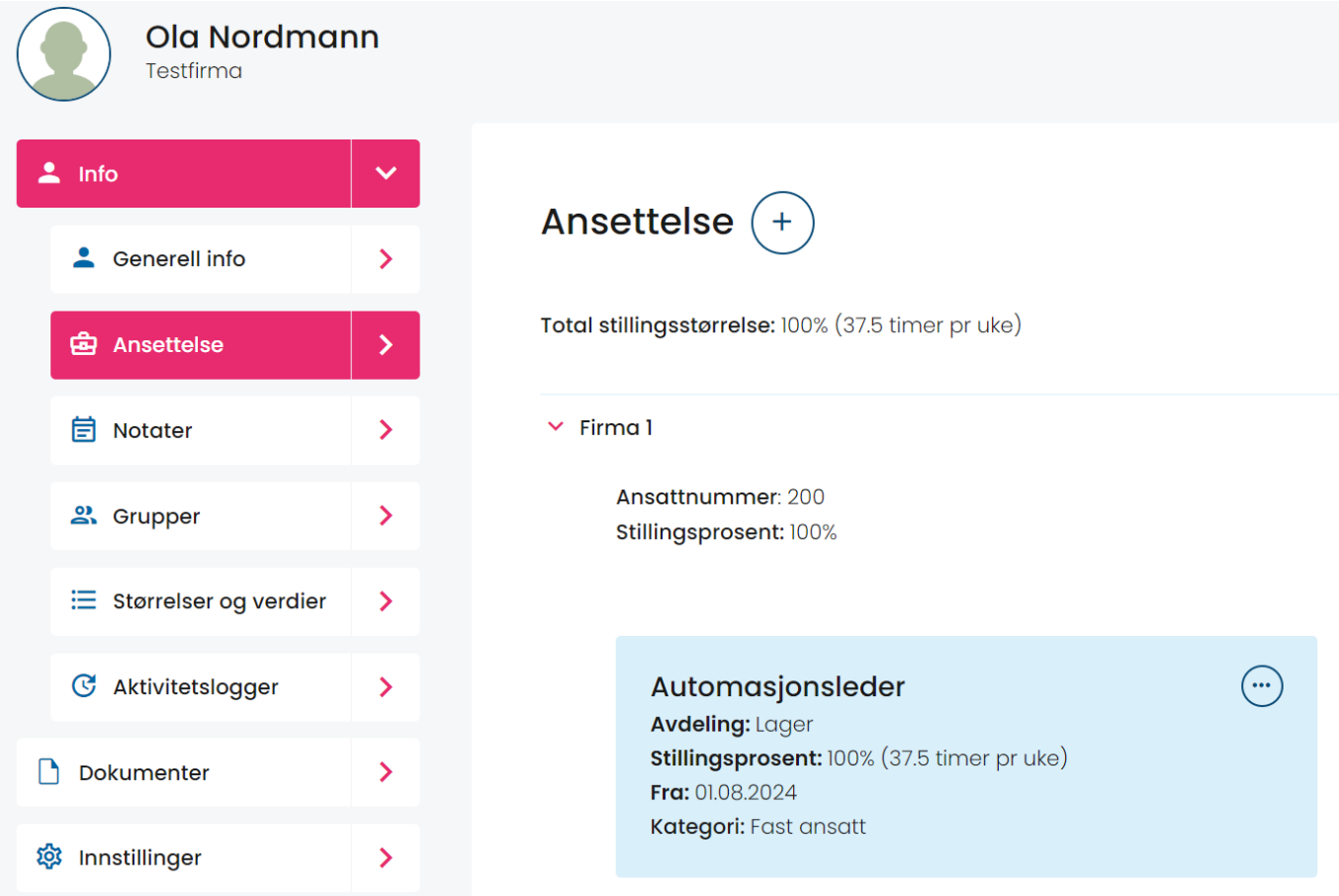Expand Innstillinger using its arrow
The height and width of the screenshot is (896, 1339).
coord(386,857)
